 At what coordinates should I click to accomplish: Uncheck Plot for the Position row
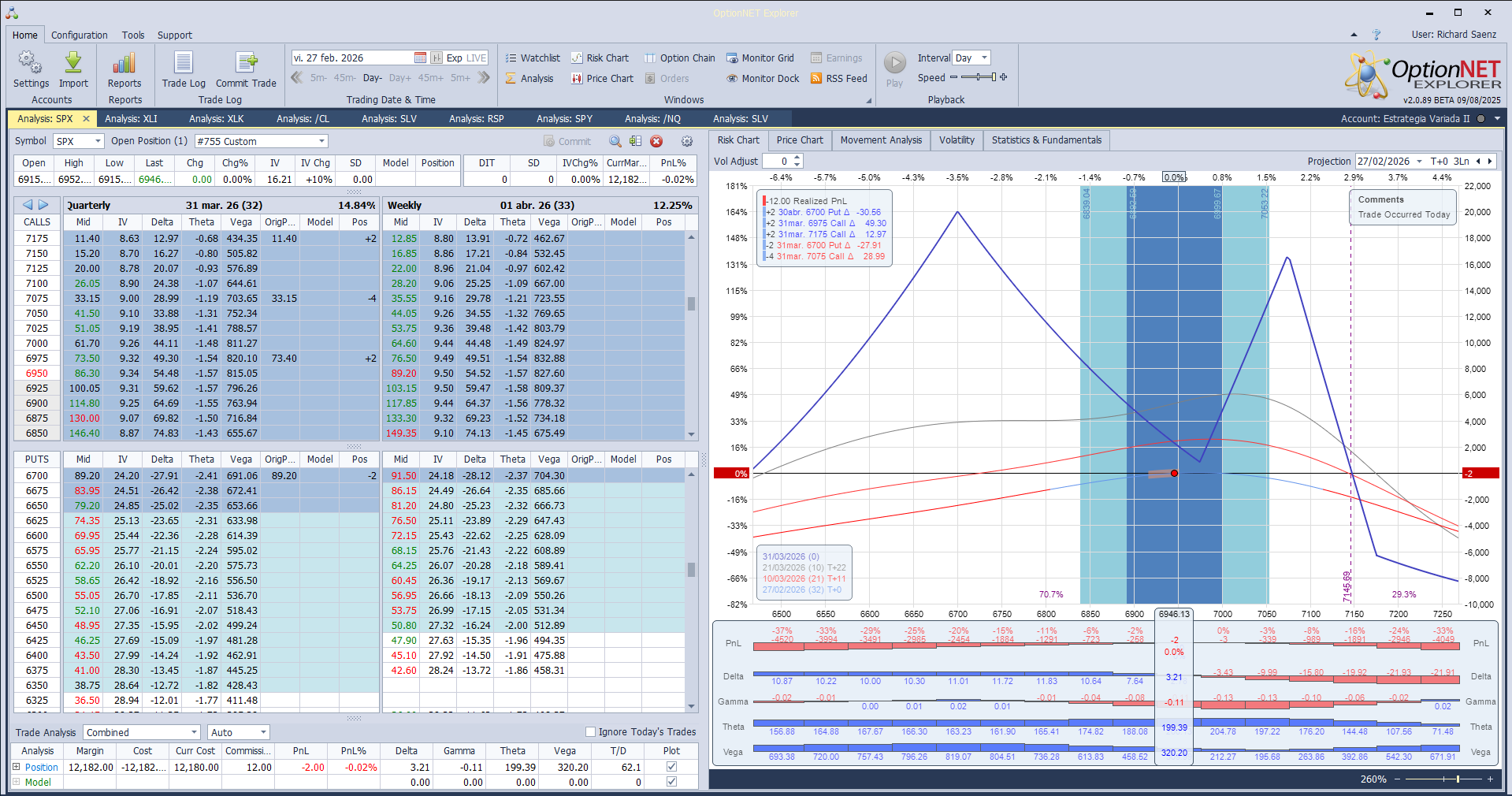coord(671,767)
